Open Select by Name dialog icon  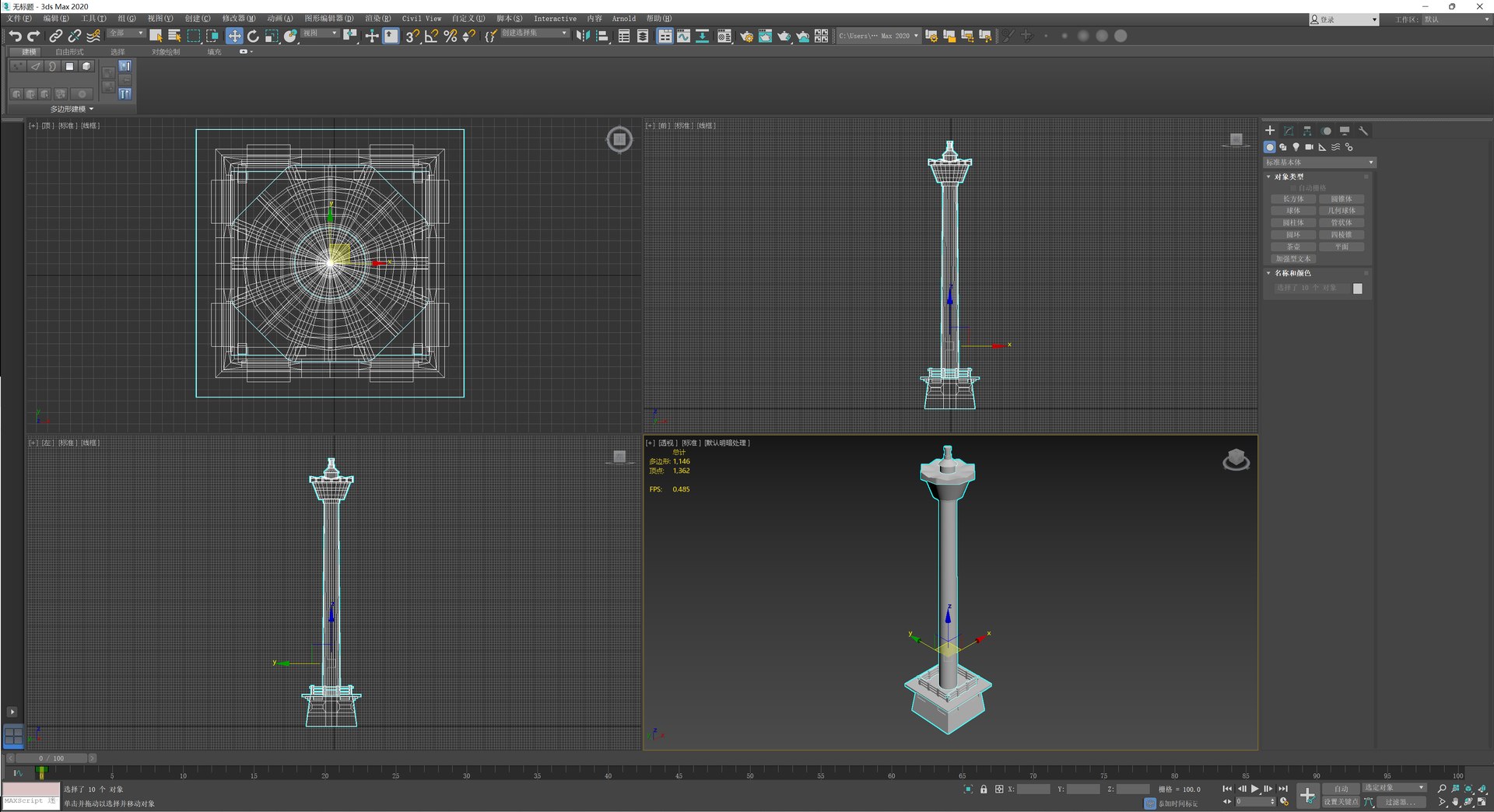click(174, 36)
